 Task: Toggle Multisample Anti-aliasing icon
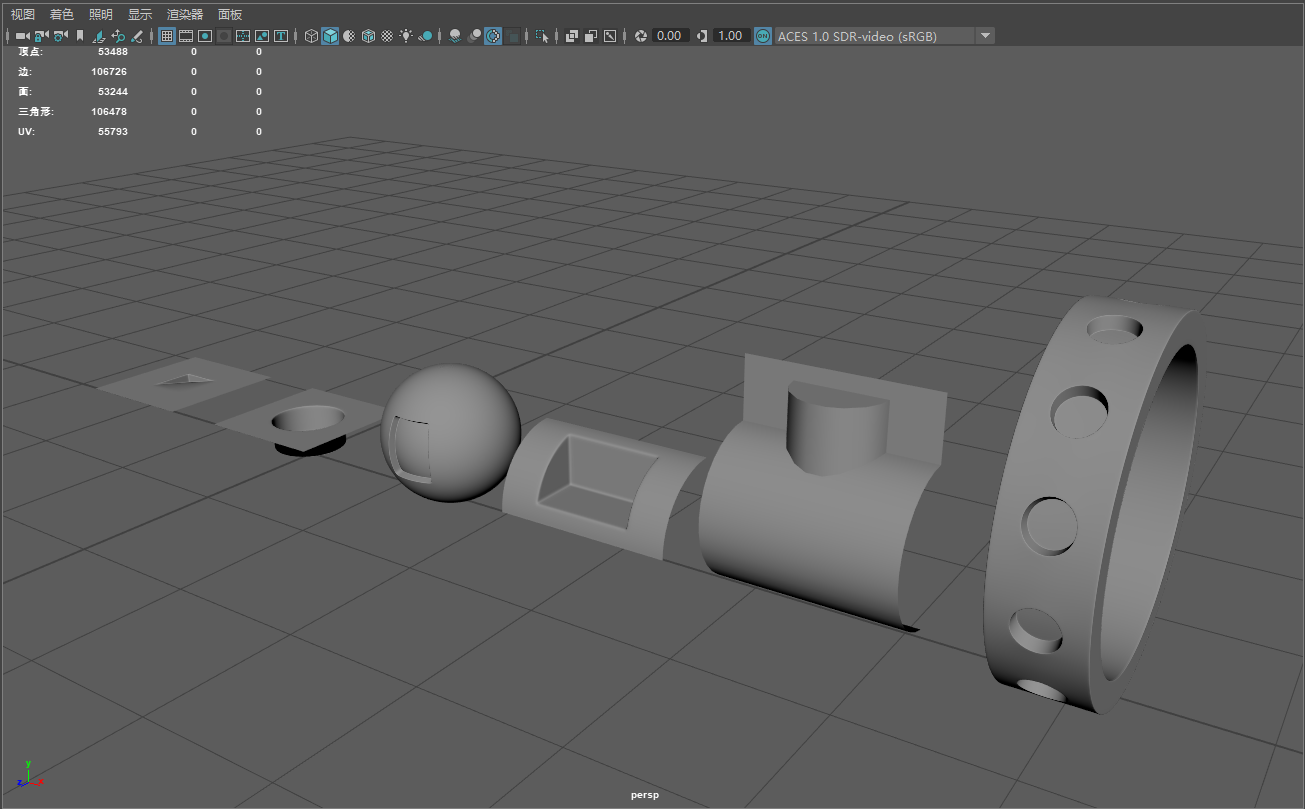tap(494, 36)
